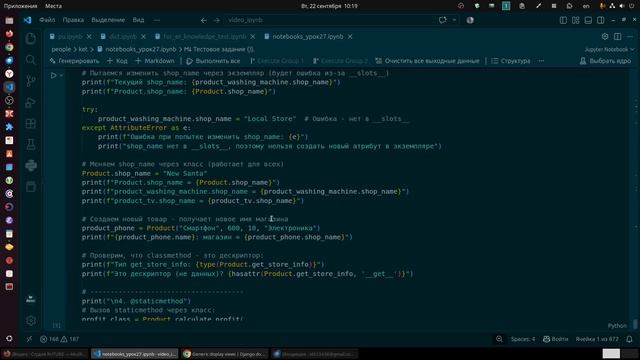
Task: Open the Приложения menu in top bar
Action: coord(20,6)
